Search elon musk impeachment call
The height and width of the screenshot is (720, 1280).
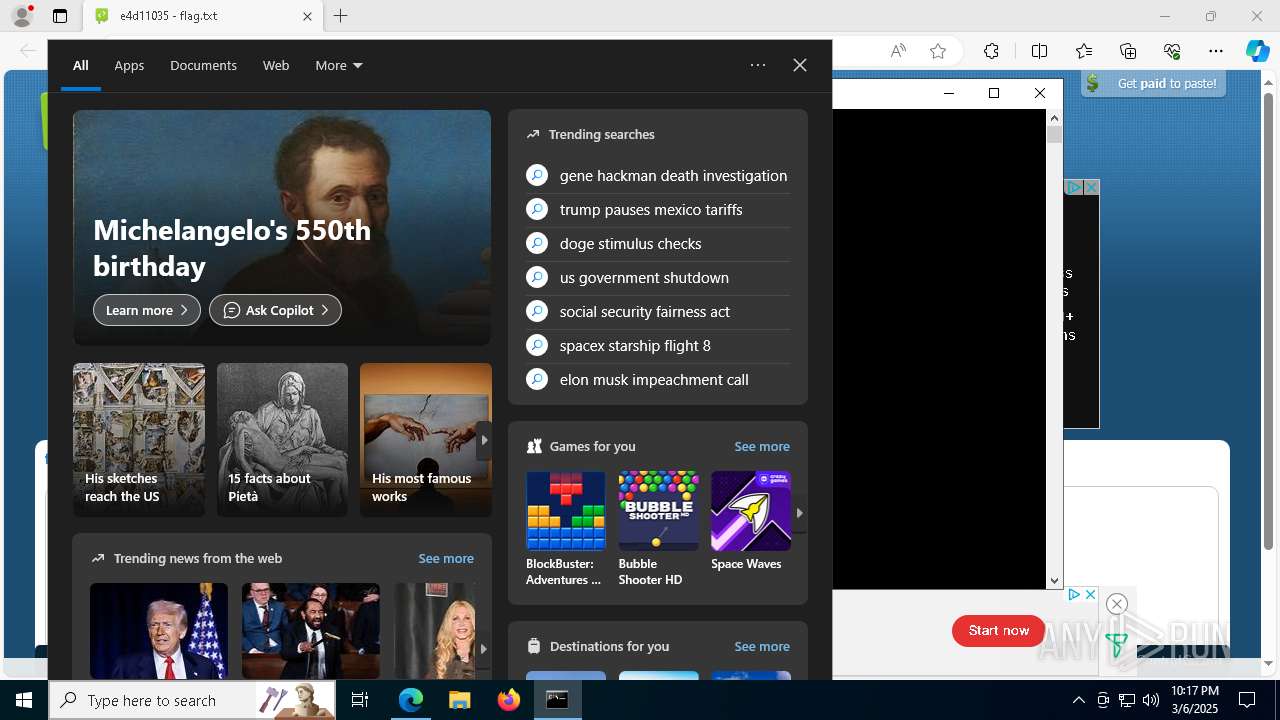click(x=658, y=379)
